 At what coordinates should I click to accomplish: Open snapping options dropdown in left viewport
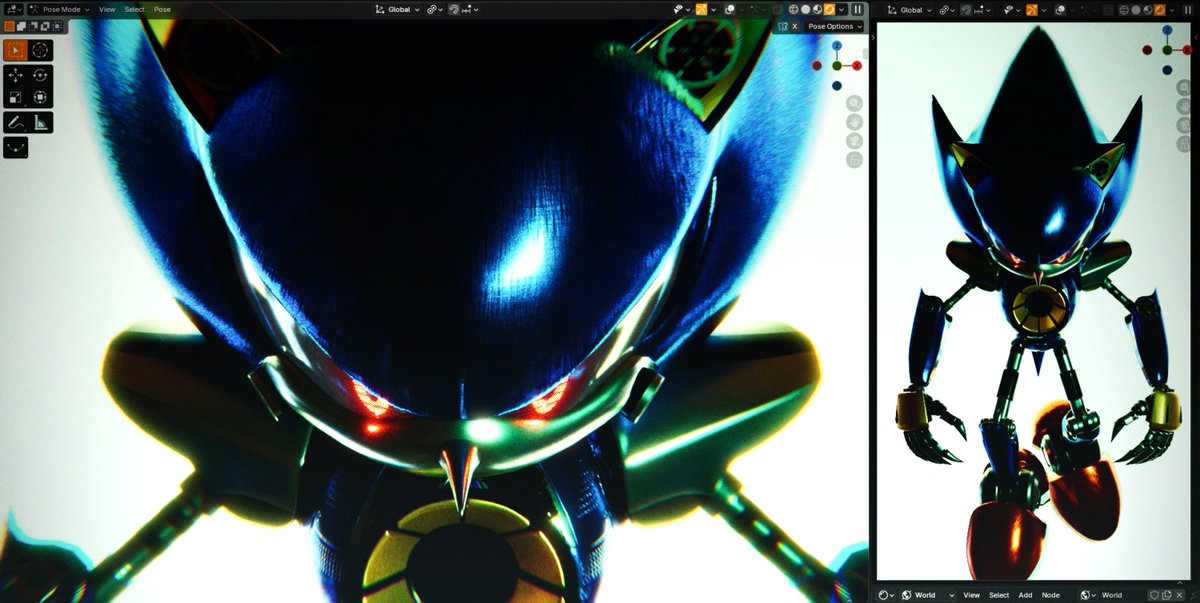click(x=470, y=9)
